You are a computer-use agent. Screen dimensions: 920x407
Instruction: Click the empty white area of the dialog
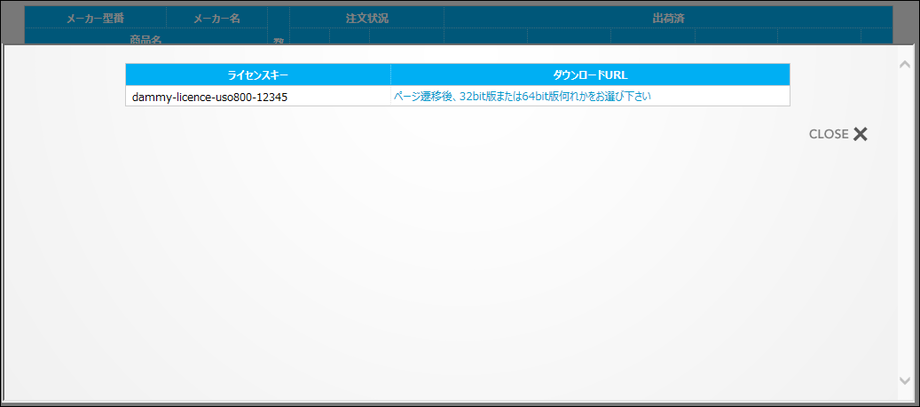point(450,260)
